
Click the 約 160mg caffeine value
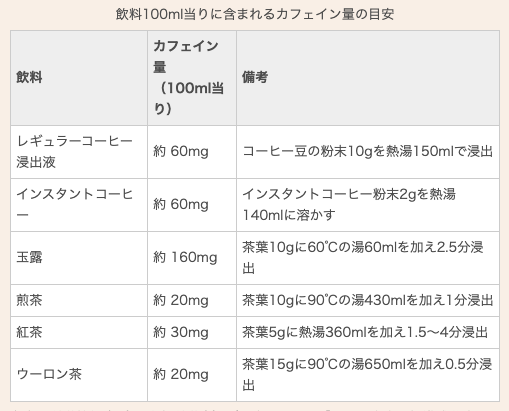185,257
